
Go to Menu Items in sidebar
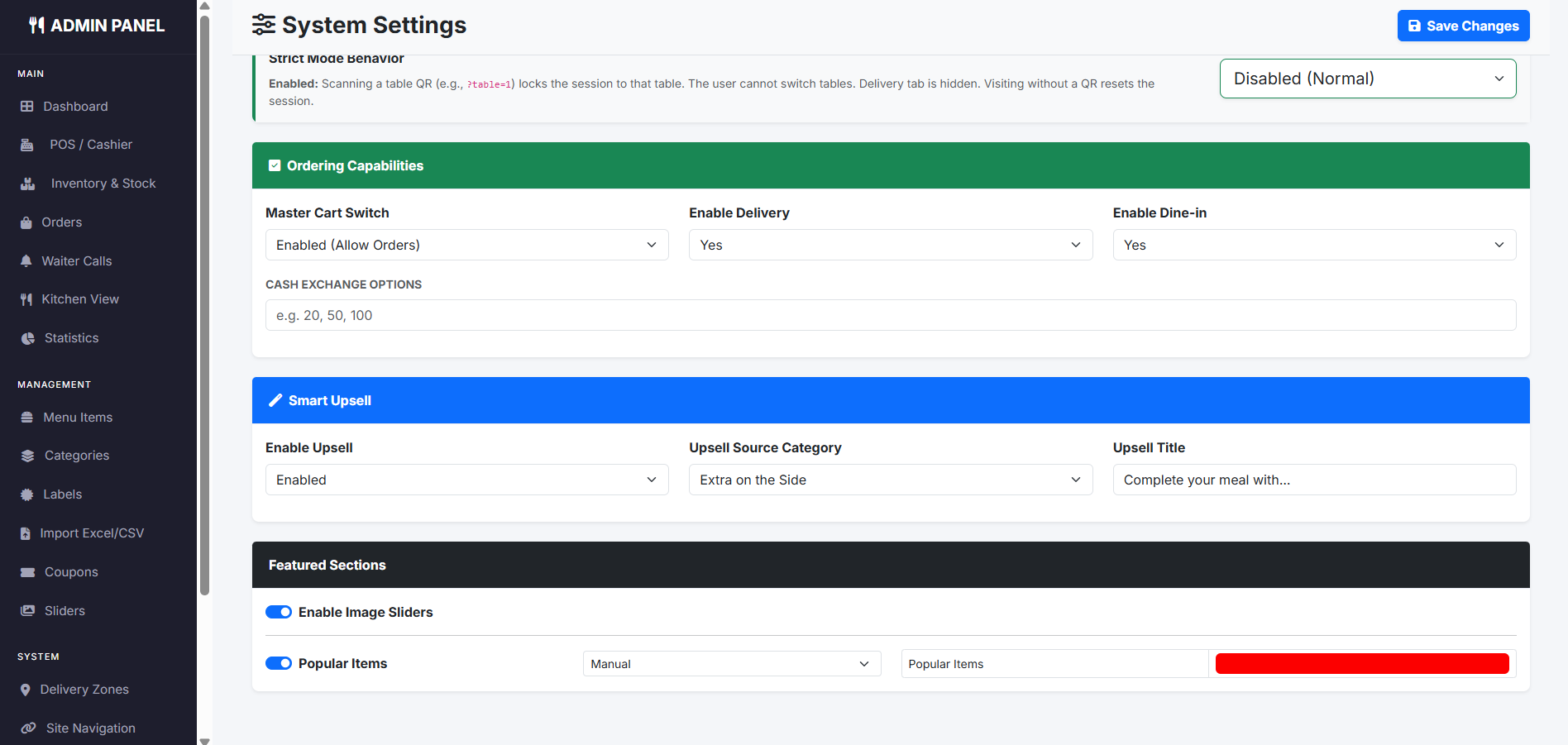pyautogui.click(x=78, y=418)
